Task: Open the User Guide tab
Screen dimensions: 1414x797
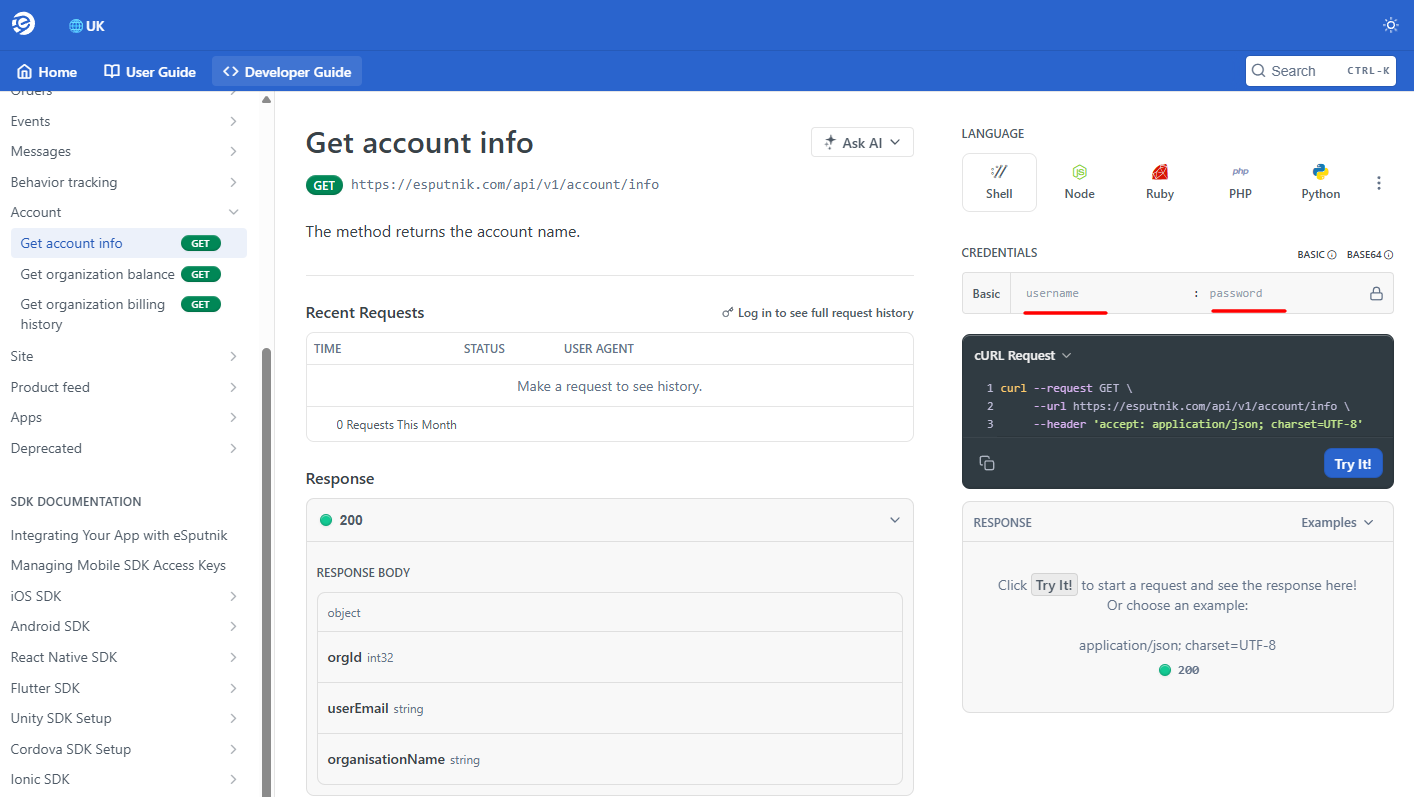Action: [150, 72]
